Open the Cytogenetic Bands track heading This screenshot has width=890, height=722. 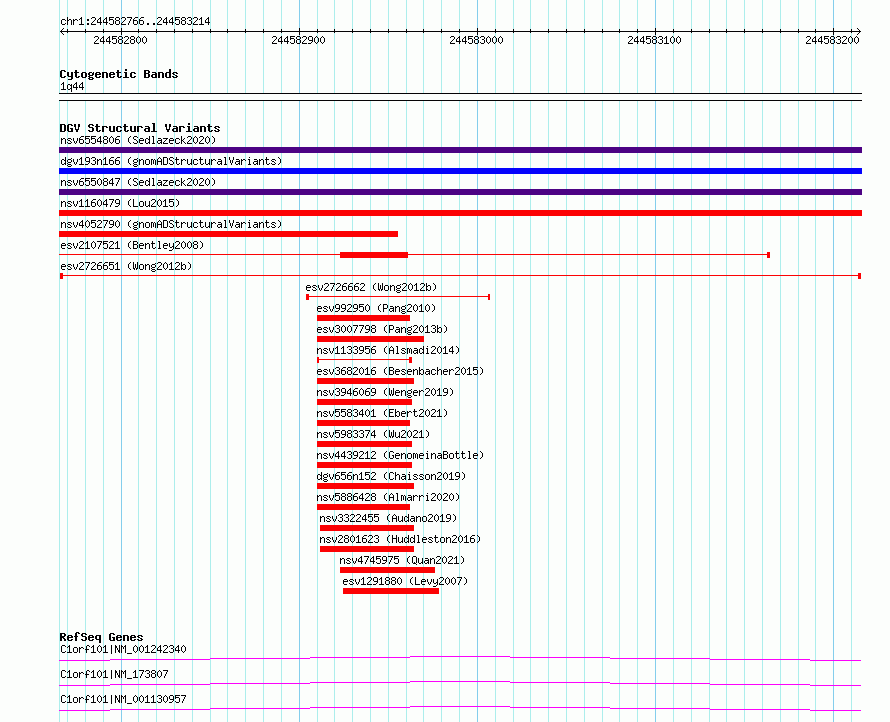click(x=118, y=74)
